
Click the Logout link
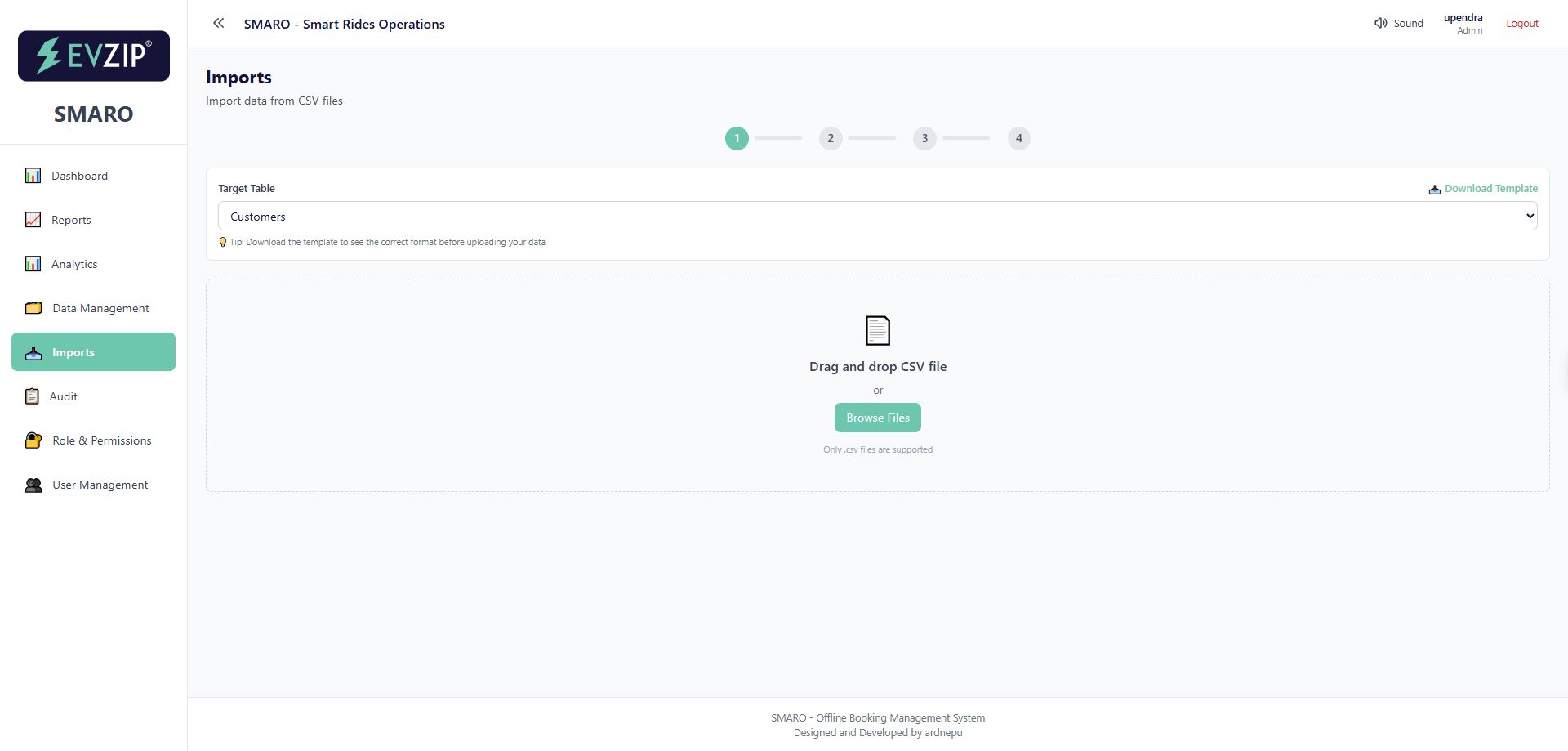[x=1521, y=23]
